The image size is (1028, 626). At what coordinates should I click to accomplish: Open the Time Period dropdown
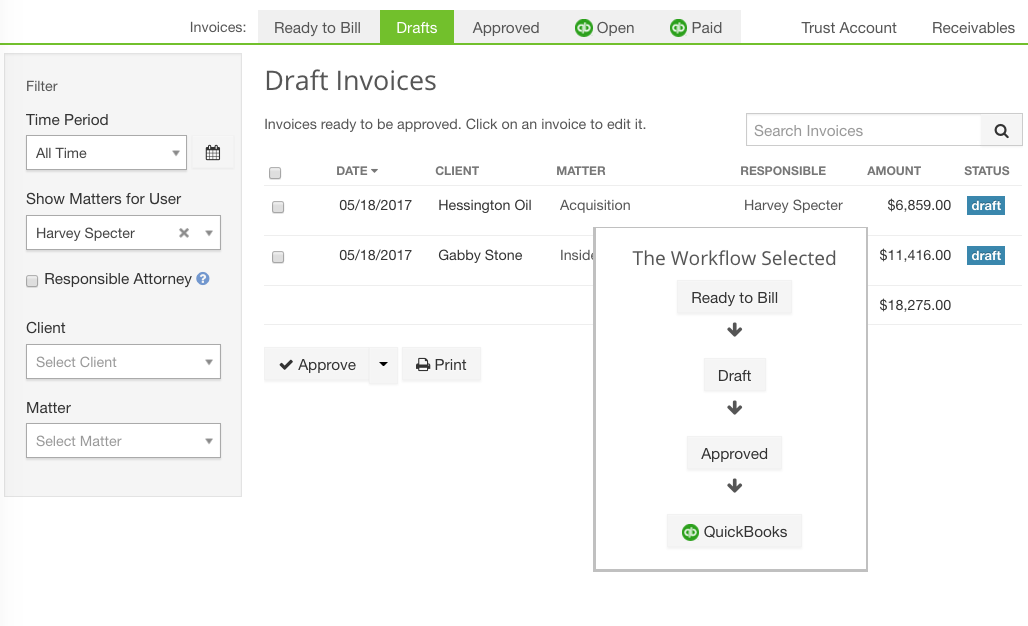click(106, 153)
